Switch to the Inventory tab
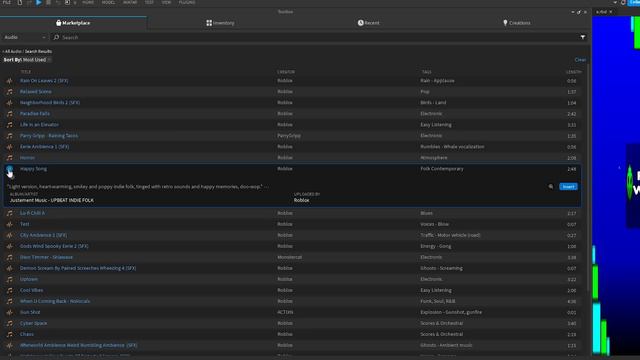This screenshot has height=360, width=640. (x=220, y=23)
